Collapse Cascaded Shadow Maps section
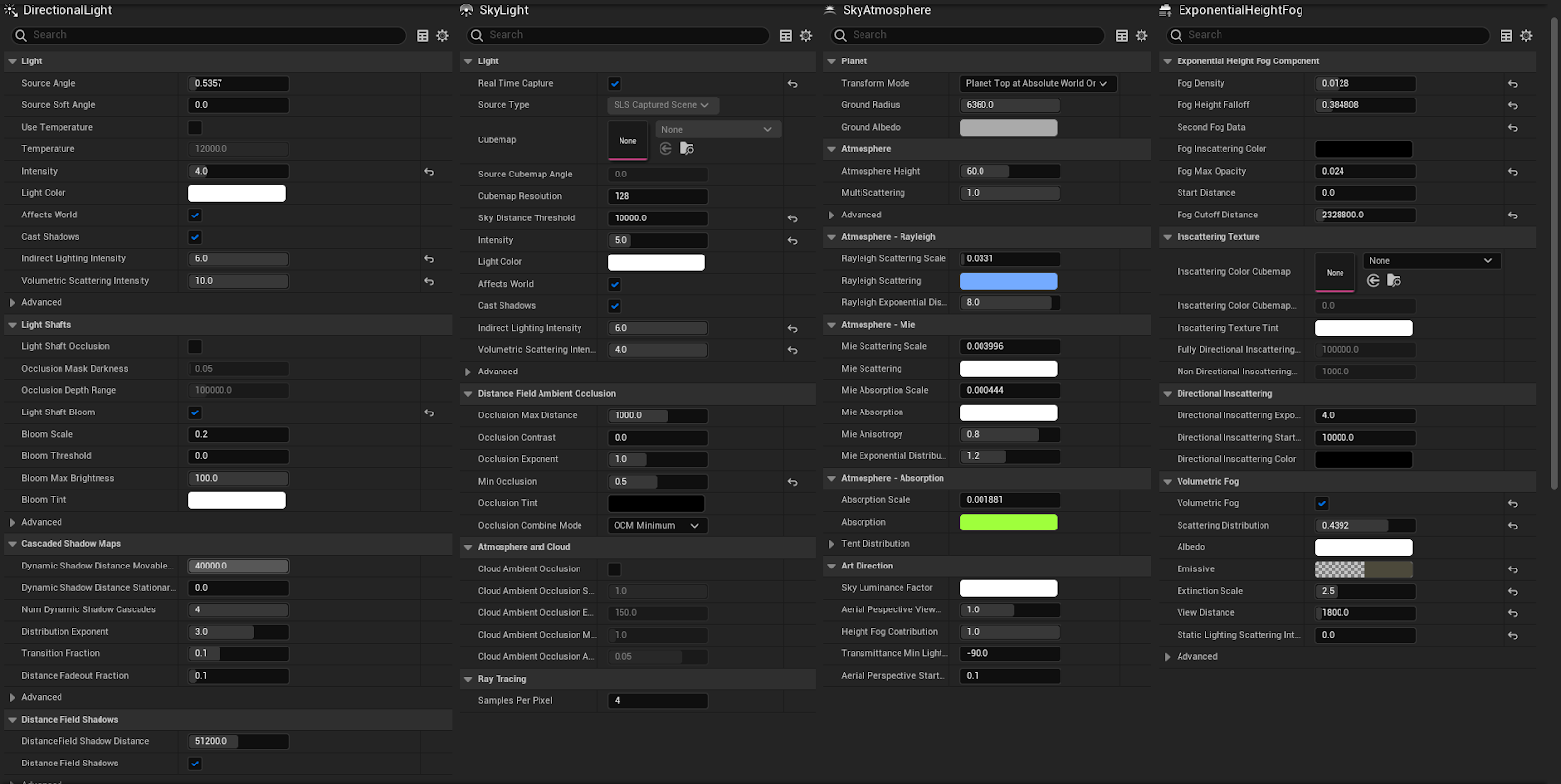Viewport: 1561px width, 784px height. point(13,544)
